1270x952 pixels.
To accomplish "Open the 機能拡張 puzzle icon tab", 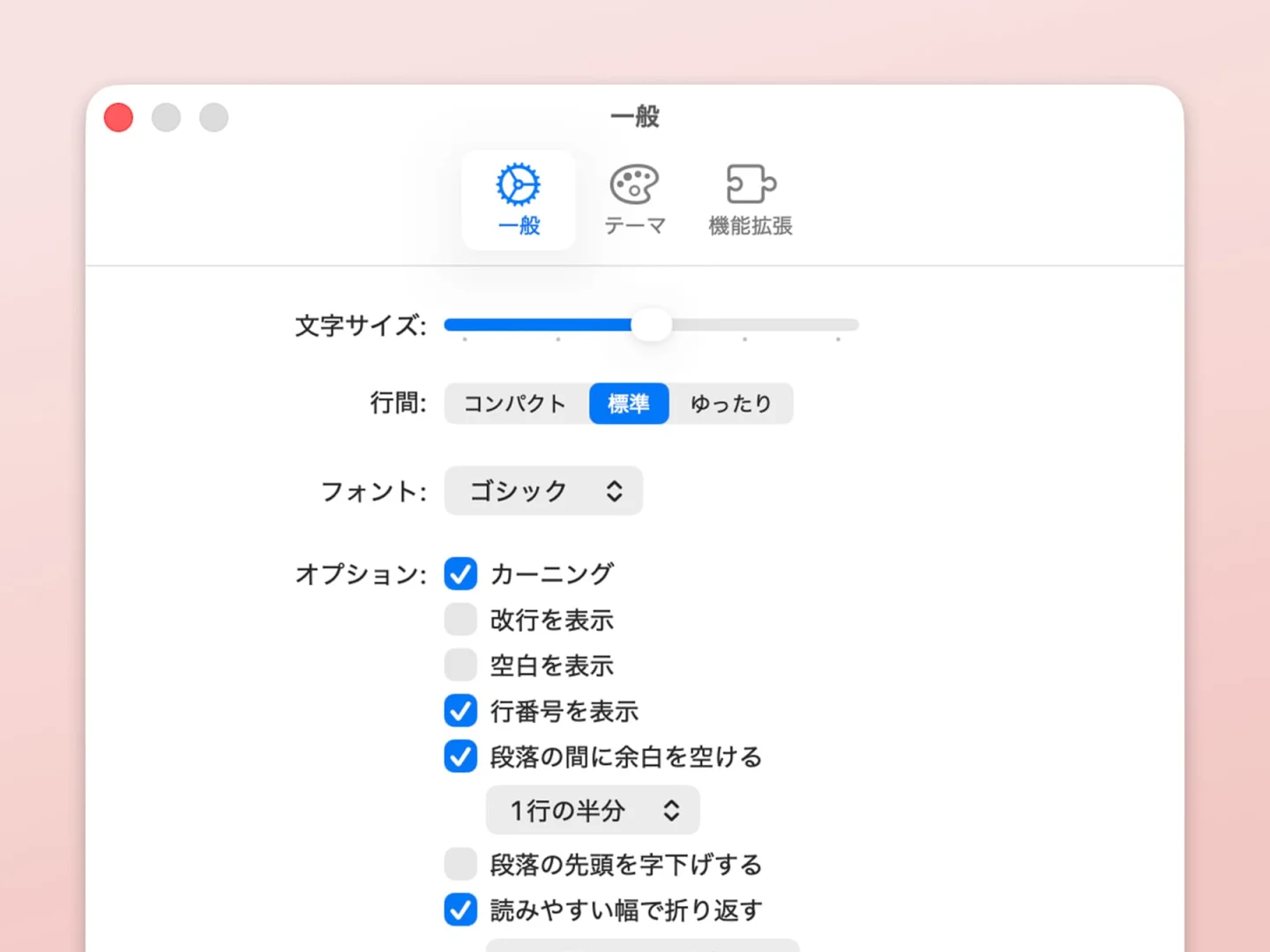I will point(751,200).
